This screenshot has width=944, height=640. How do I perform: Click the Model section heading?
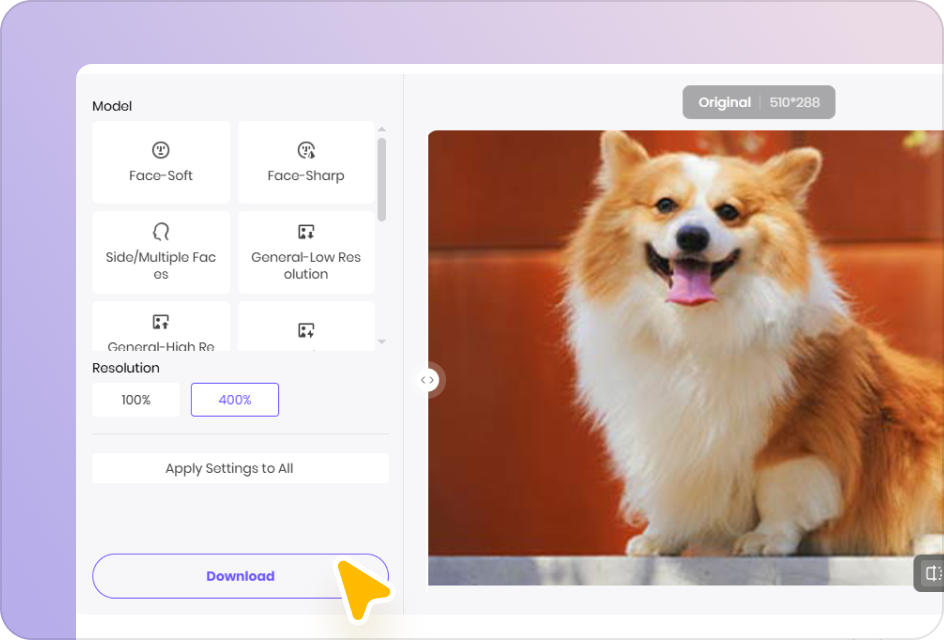coord(112,106)
